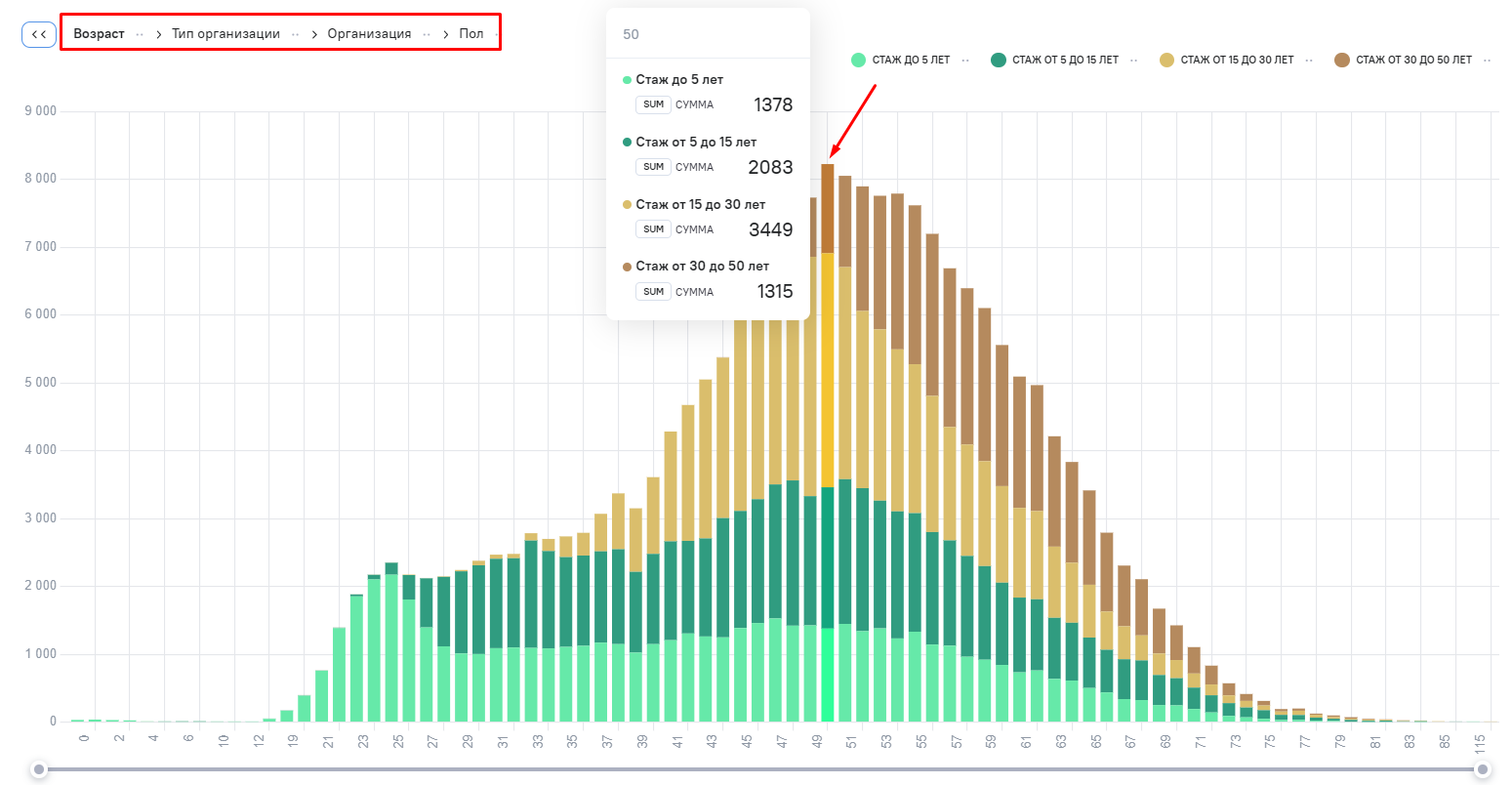This screenshot has height=785, width=1512.
Task: Open options dots after Тип организации
Action: [295, 34]
